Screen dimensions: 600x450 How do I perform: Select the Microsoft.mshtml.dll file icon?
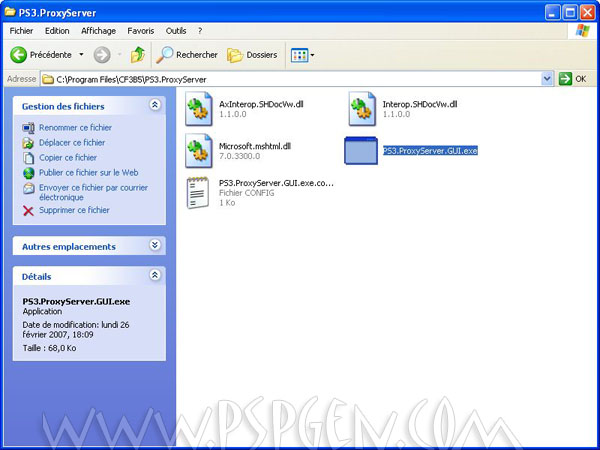coord(199,150)
